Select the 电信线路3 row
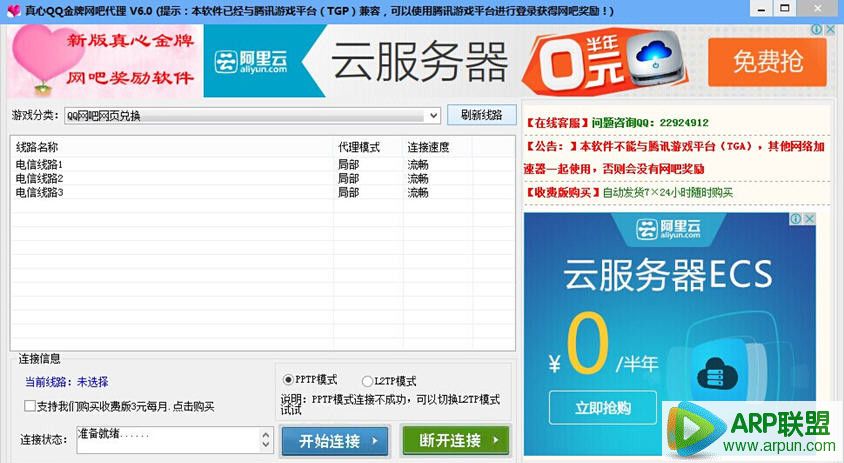This screenshot has height=463, width=844. point(262,192)
